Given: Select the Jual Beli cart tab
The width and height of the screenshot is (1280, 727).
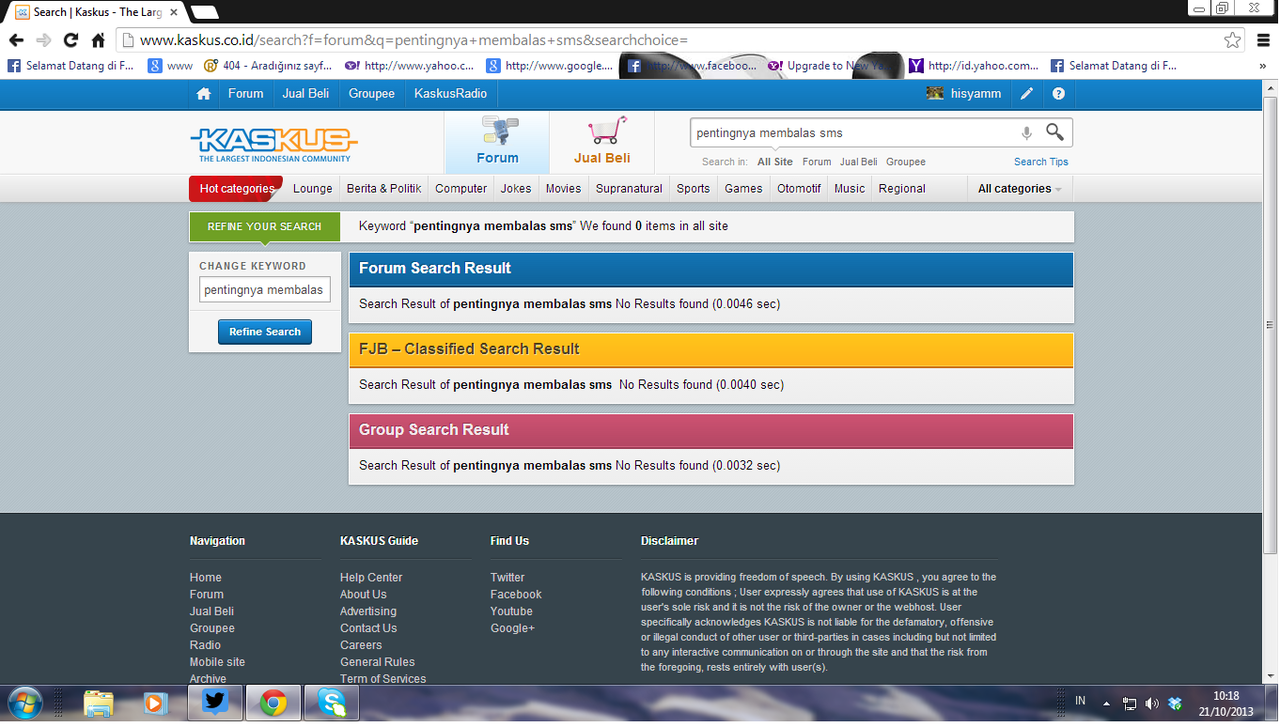Looking at the screenshot, I should point(602,142).
